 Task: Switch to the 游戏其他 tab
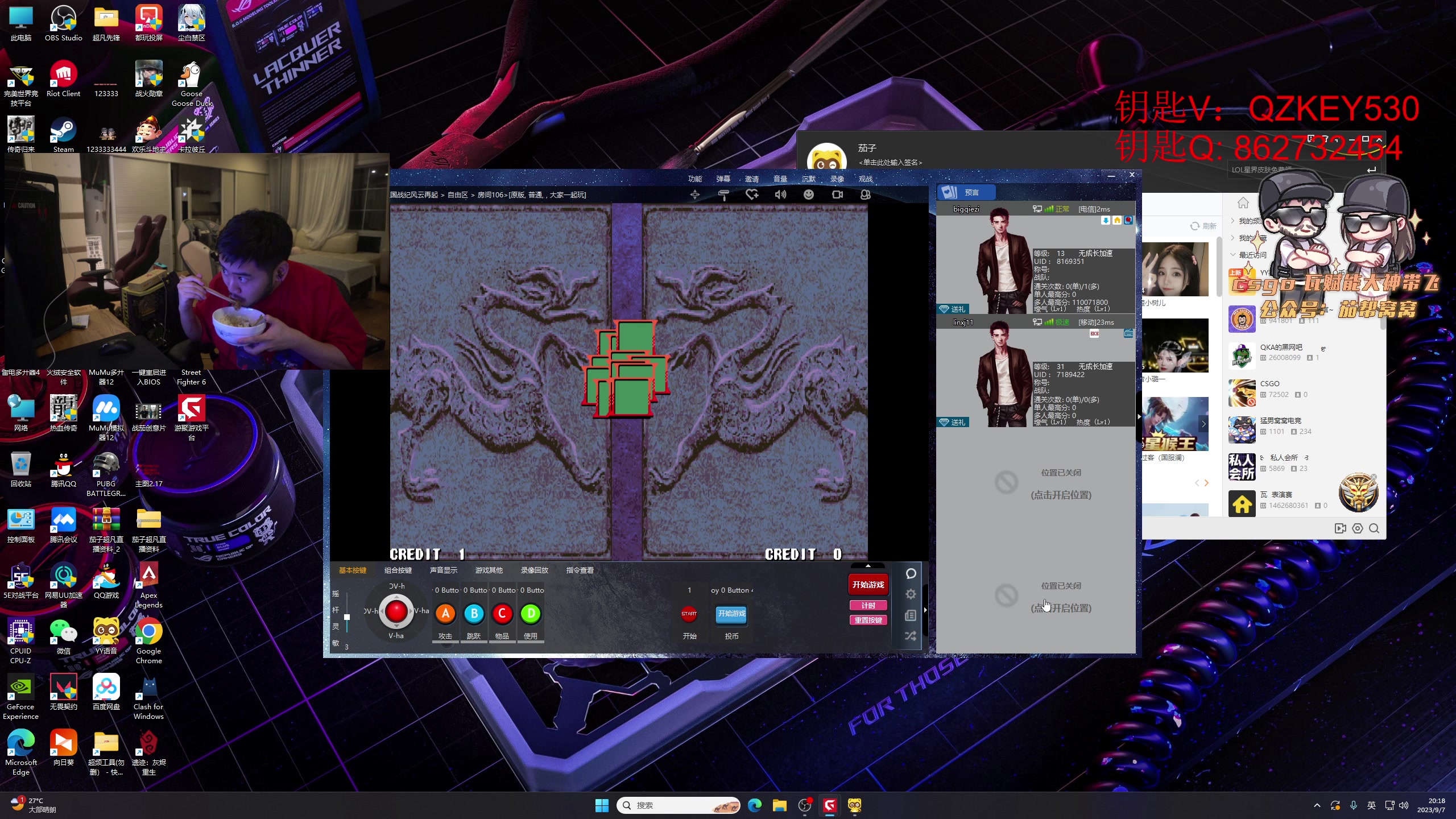489,570
